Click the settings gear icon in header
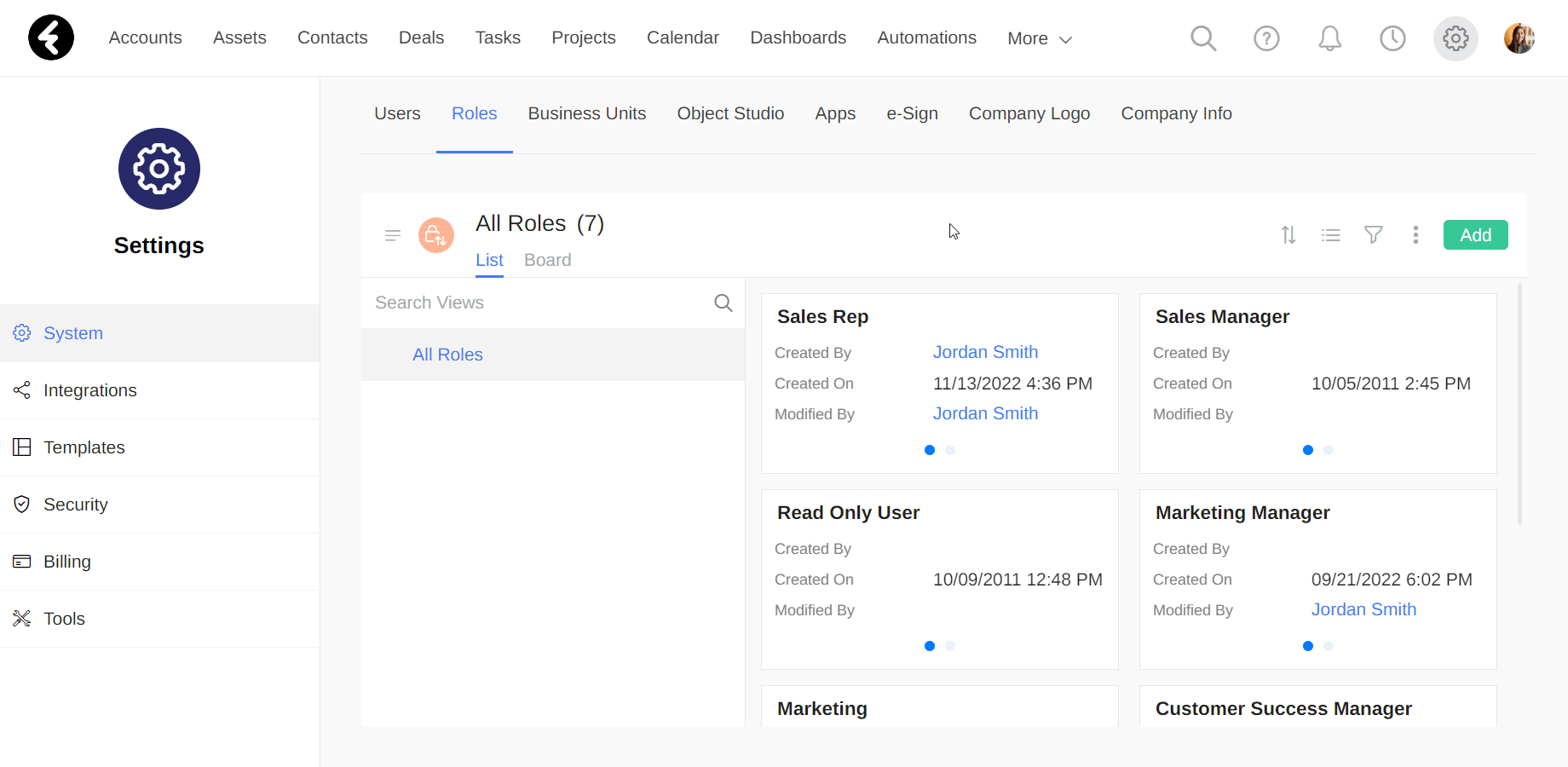Screen dimensions: 1568x767 click(x=1456, y=38)
